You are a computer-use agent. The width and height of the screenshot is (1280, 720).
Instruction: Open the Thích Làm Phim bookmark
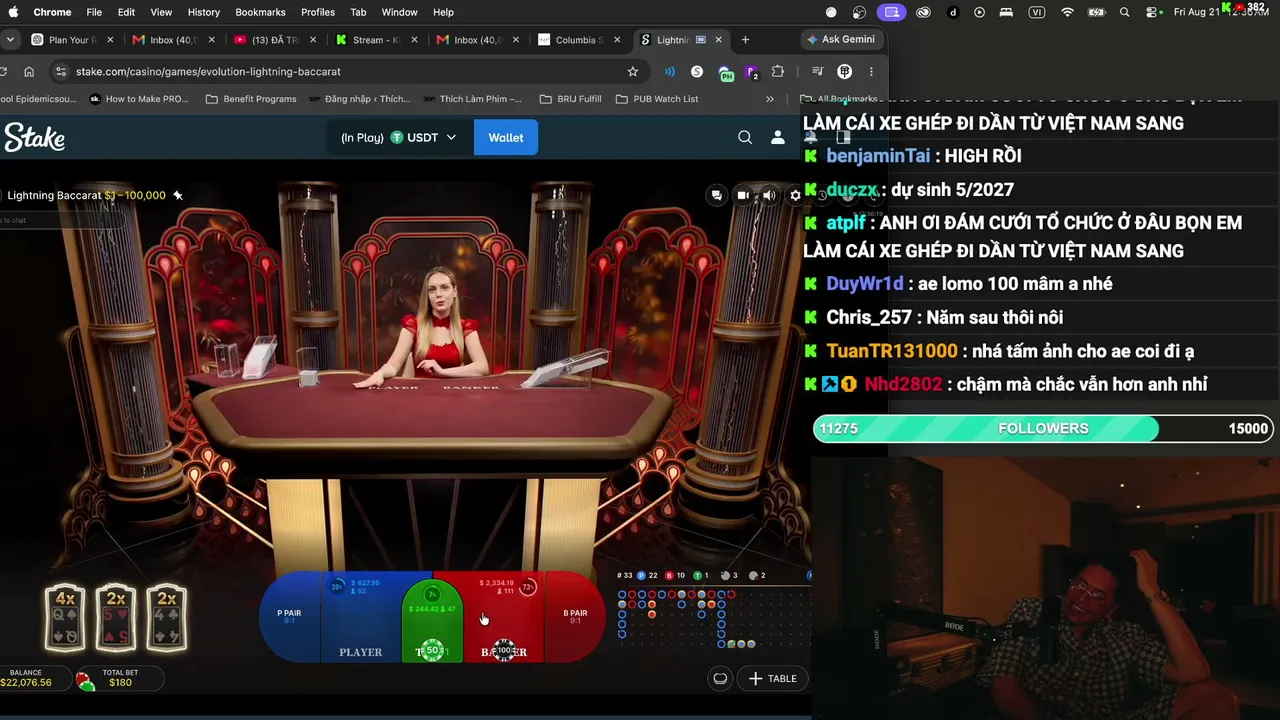click(x=473, y=99)
